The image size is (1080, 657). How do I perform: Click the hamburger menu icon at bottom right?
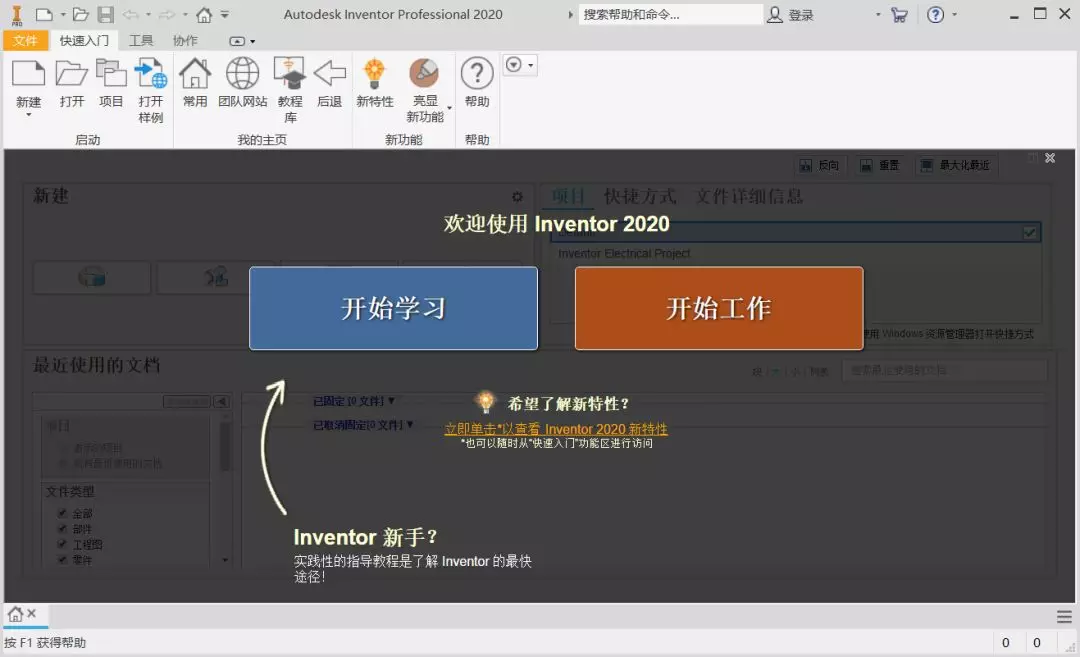coord(1064,616)
